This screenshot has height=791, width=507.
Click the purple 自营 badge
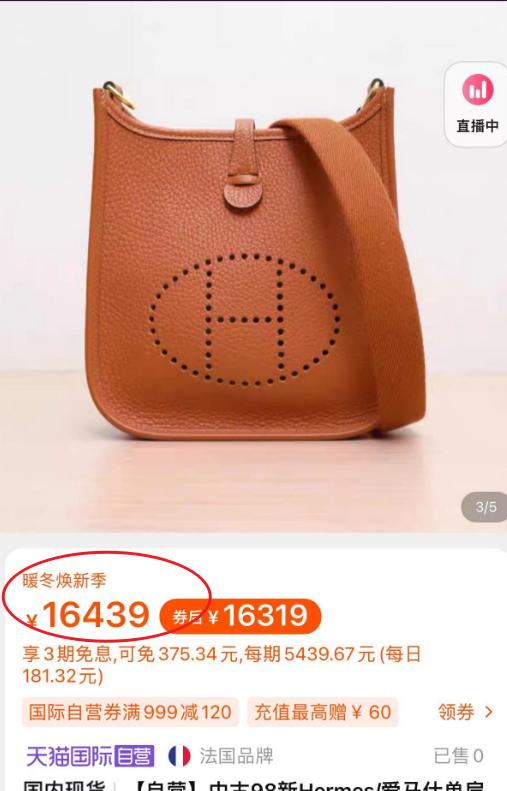134,757
